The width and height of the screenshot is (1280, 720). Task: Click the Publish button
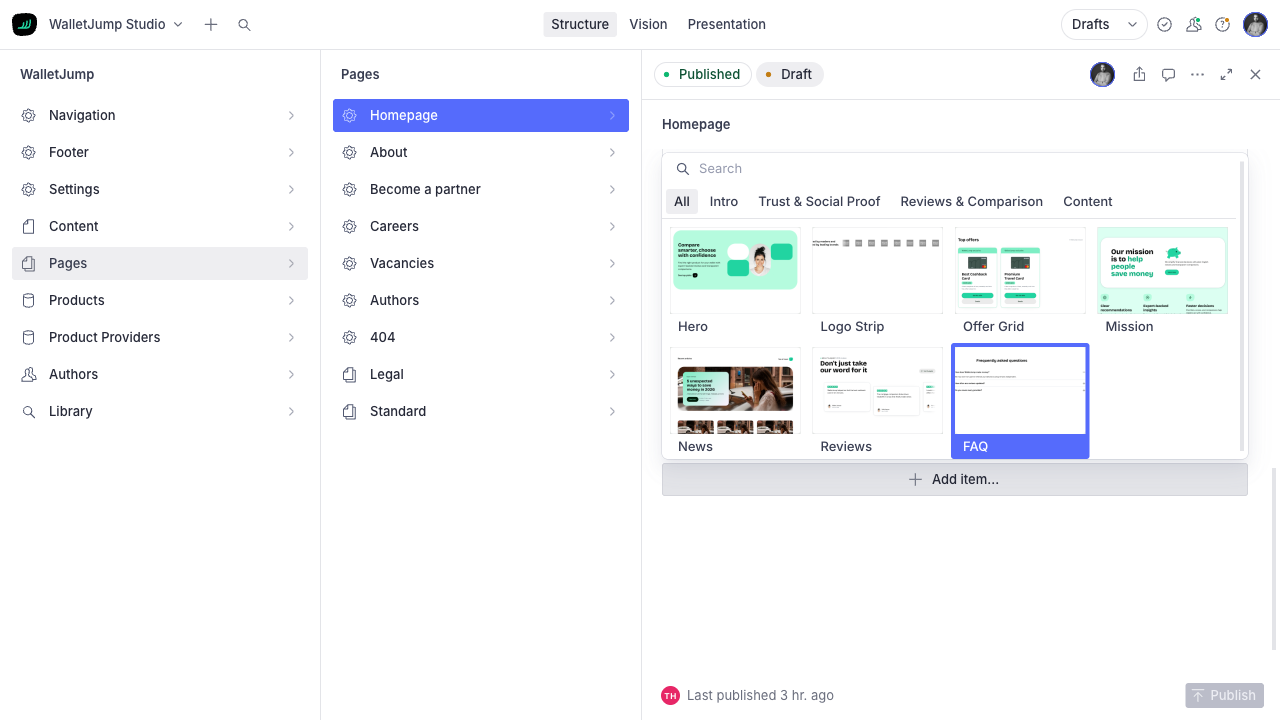[x=1224, y=695]
